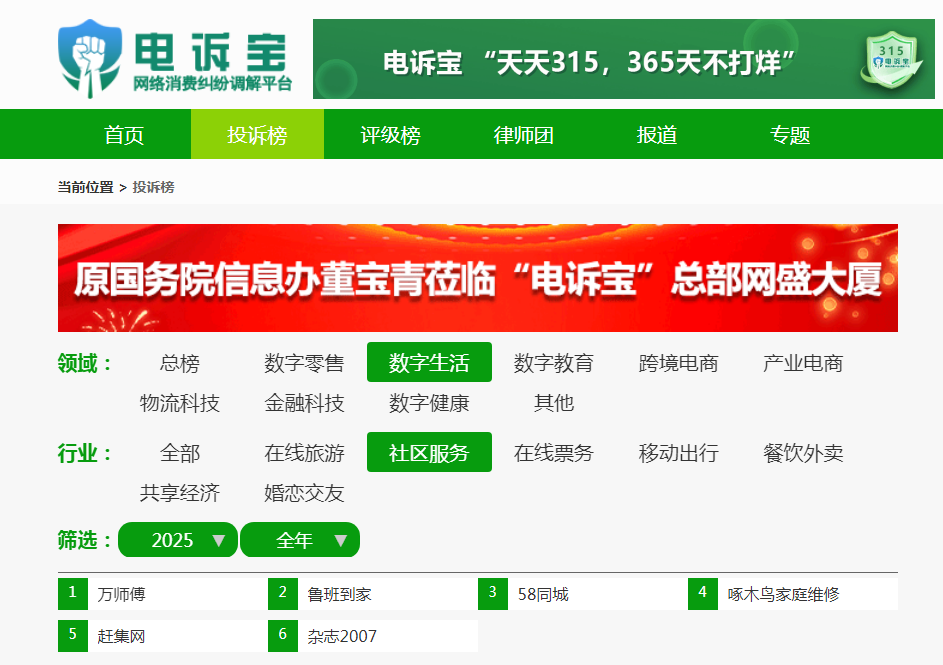Viewport: 943px width, 665px height.
Task: Select the 产业电商 field
Action: coord(803,363)
